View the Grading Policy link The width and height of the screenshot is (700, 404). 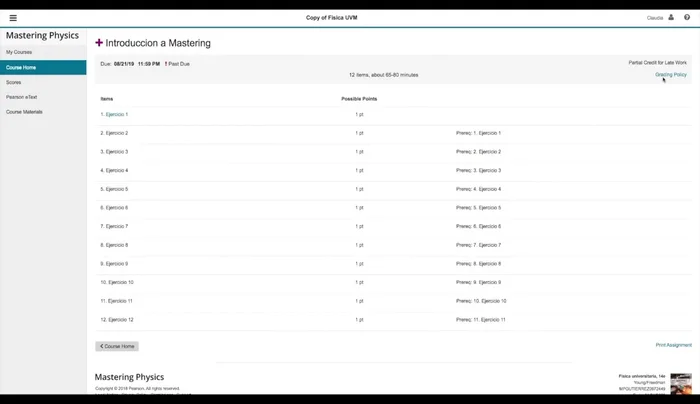pyautogui.click(x=670, y=74)
